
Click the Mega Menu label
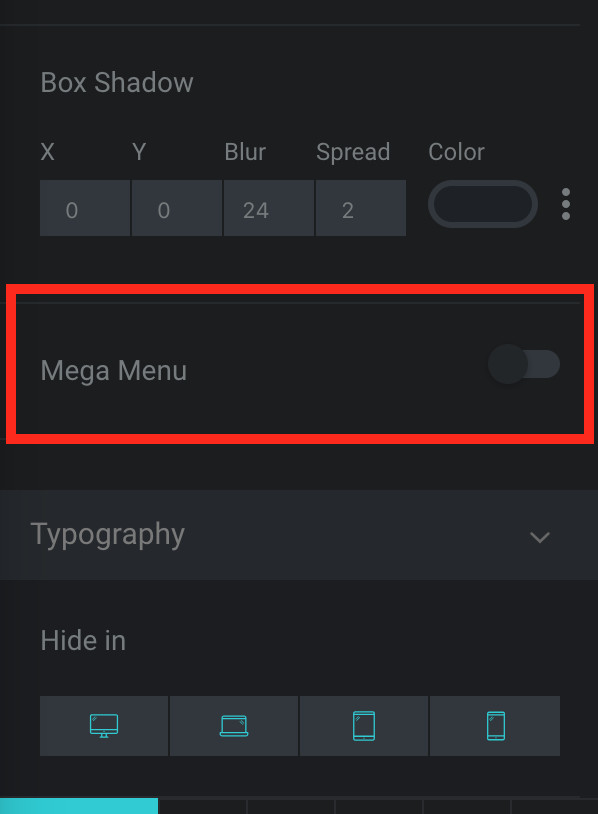tap(113, 370)
